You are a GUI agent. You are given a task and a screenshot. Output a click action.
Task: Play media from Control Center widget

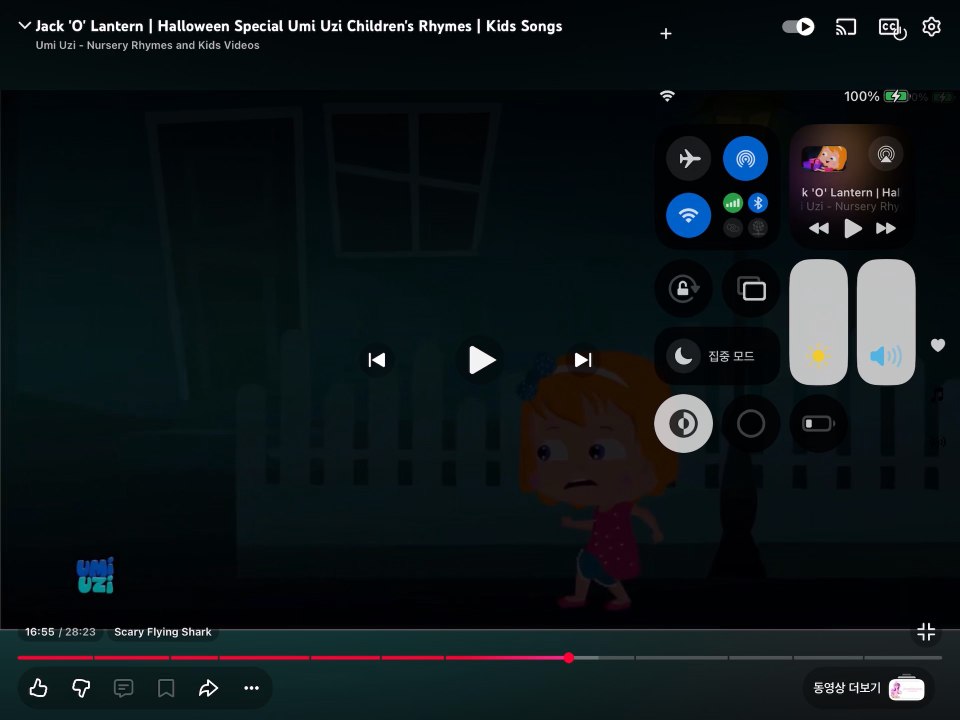(x=853, y=228)
